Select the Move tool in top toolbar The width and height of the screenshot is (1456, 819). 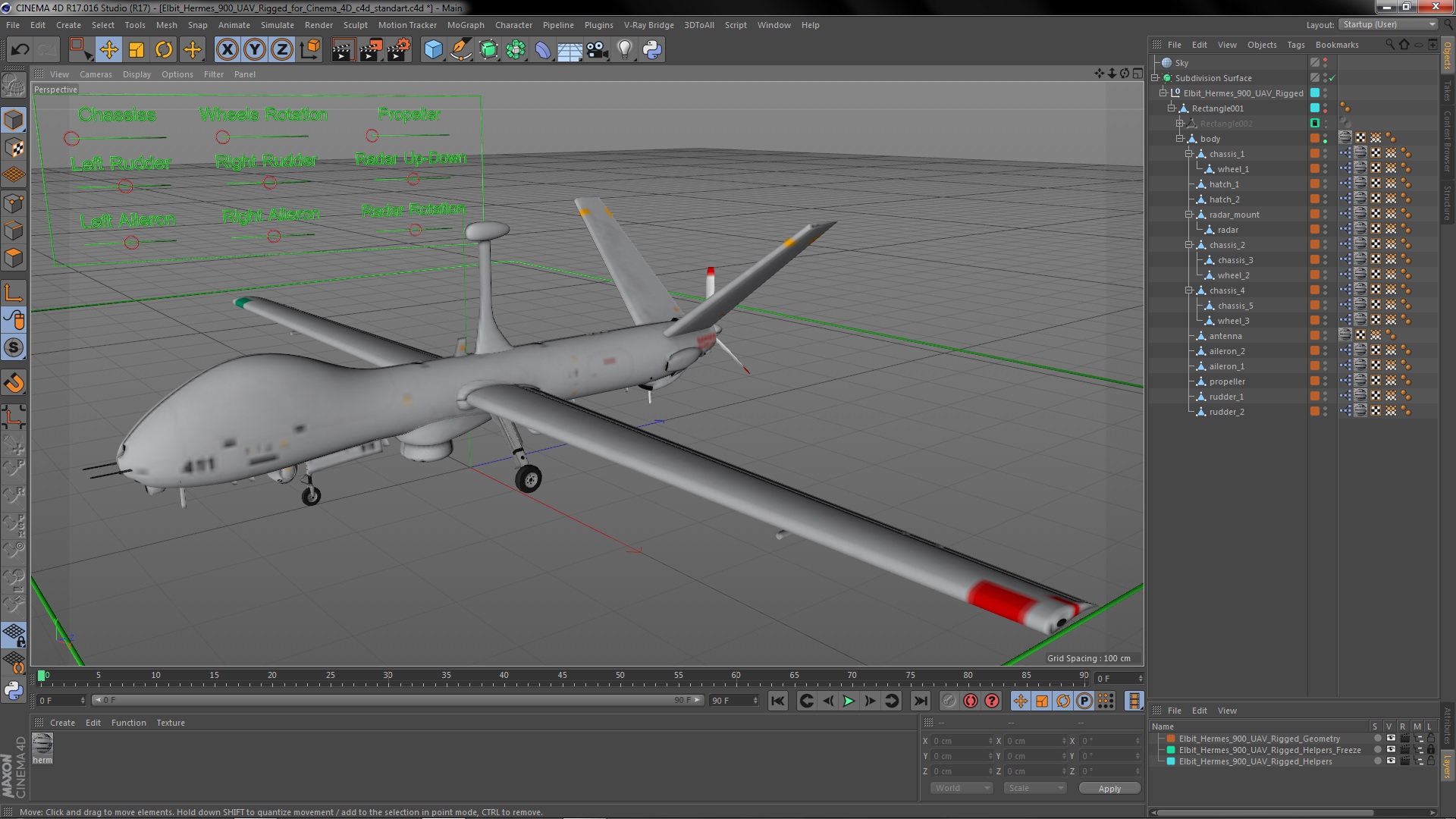coord(108,50)
